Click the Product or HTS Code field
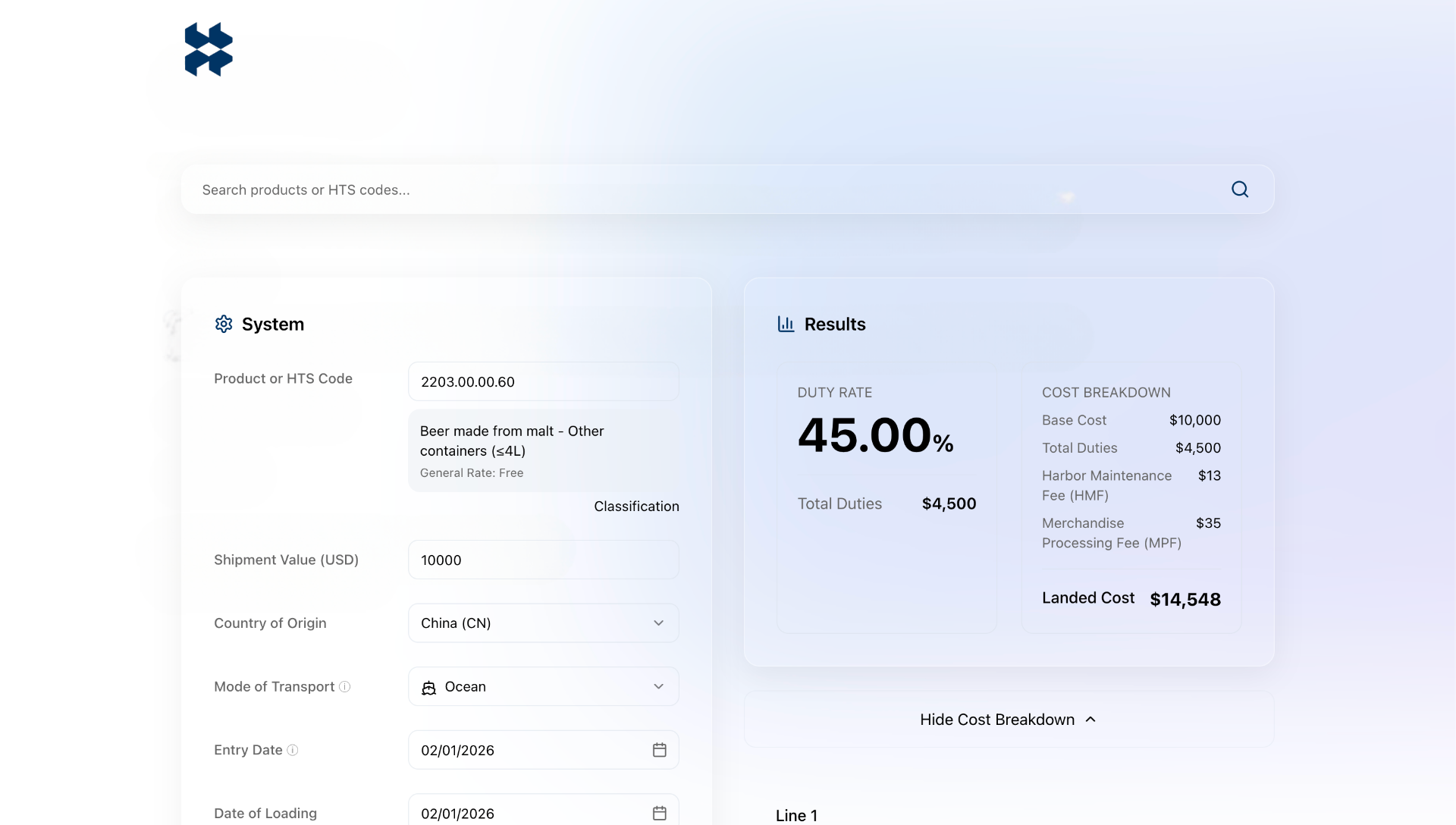The height and width of the screenshot is (825, 1456). (x=543, y=381)
